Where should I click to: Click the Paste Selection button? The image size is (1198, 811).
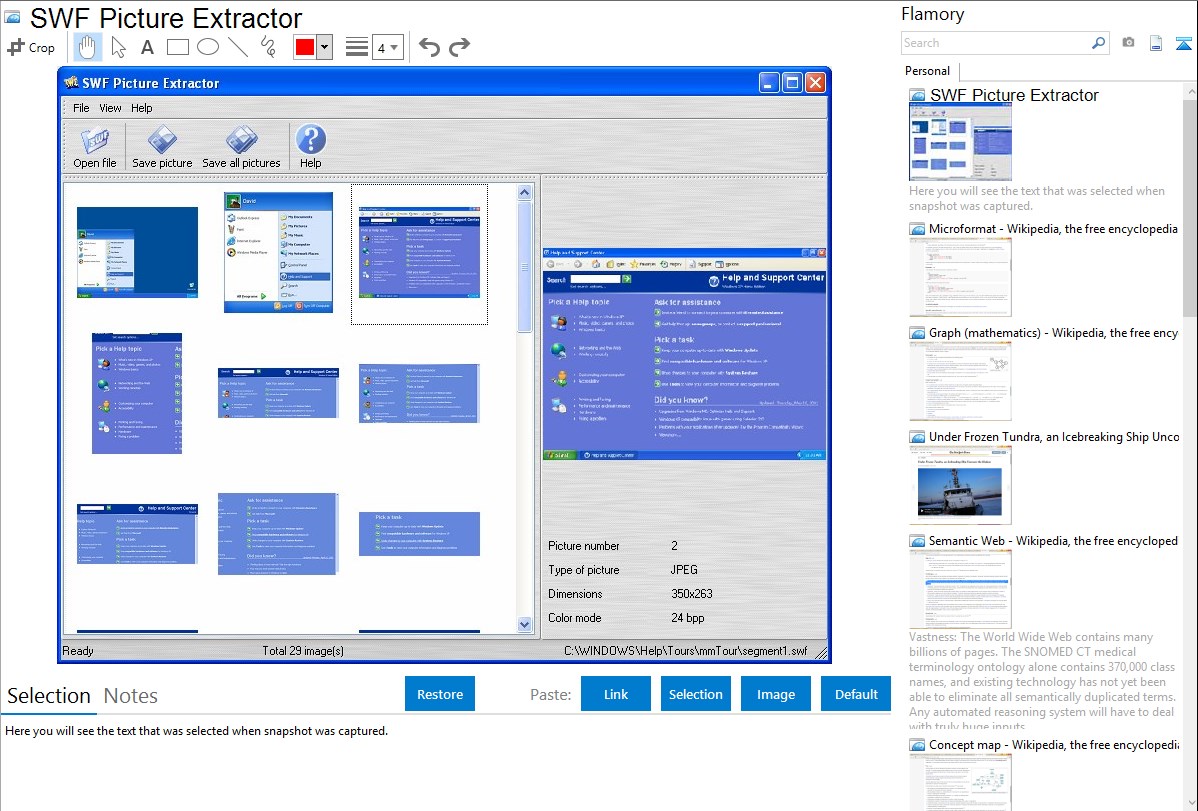pos(695,694)
